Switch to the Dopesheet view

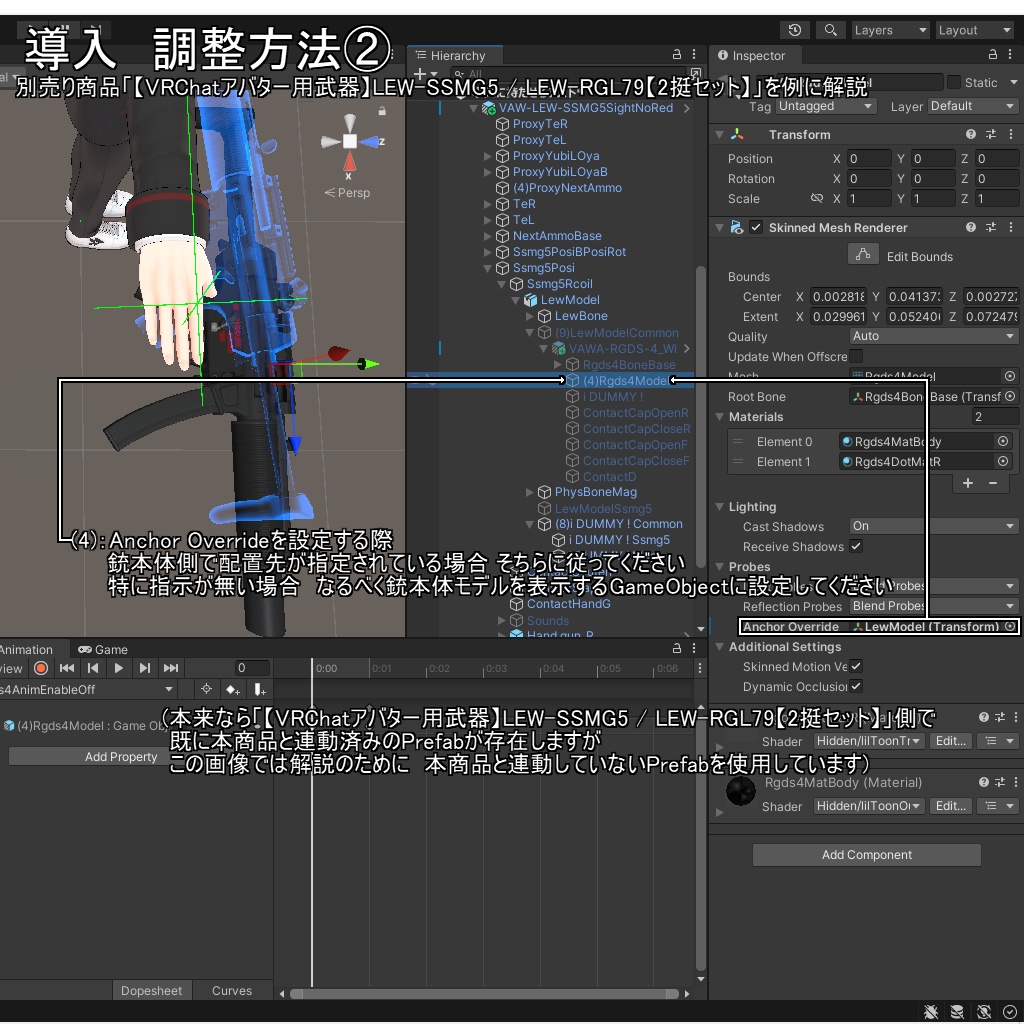152,991
